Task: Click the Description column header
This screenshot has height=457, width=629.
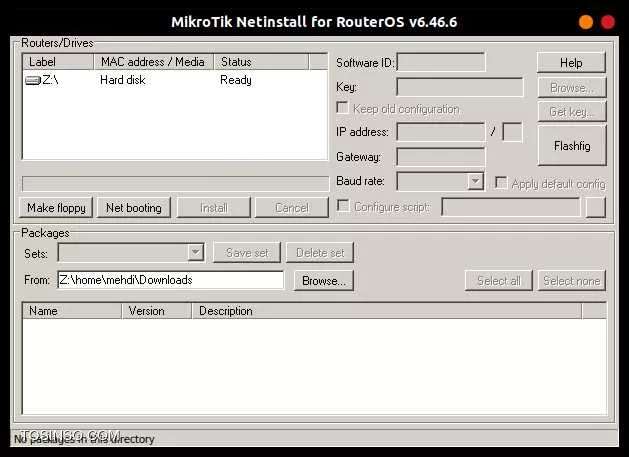Action: click(387, 311)
